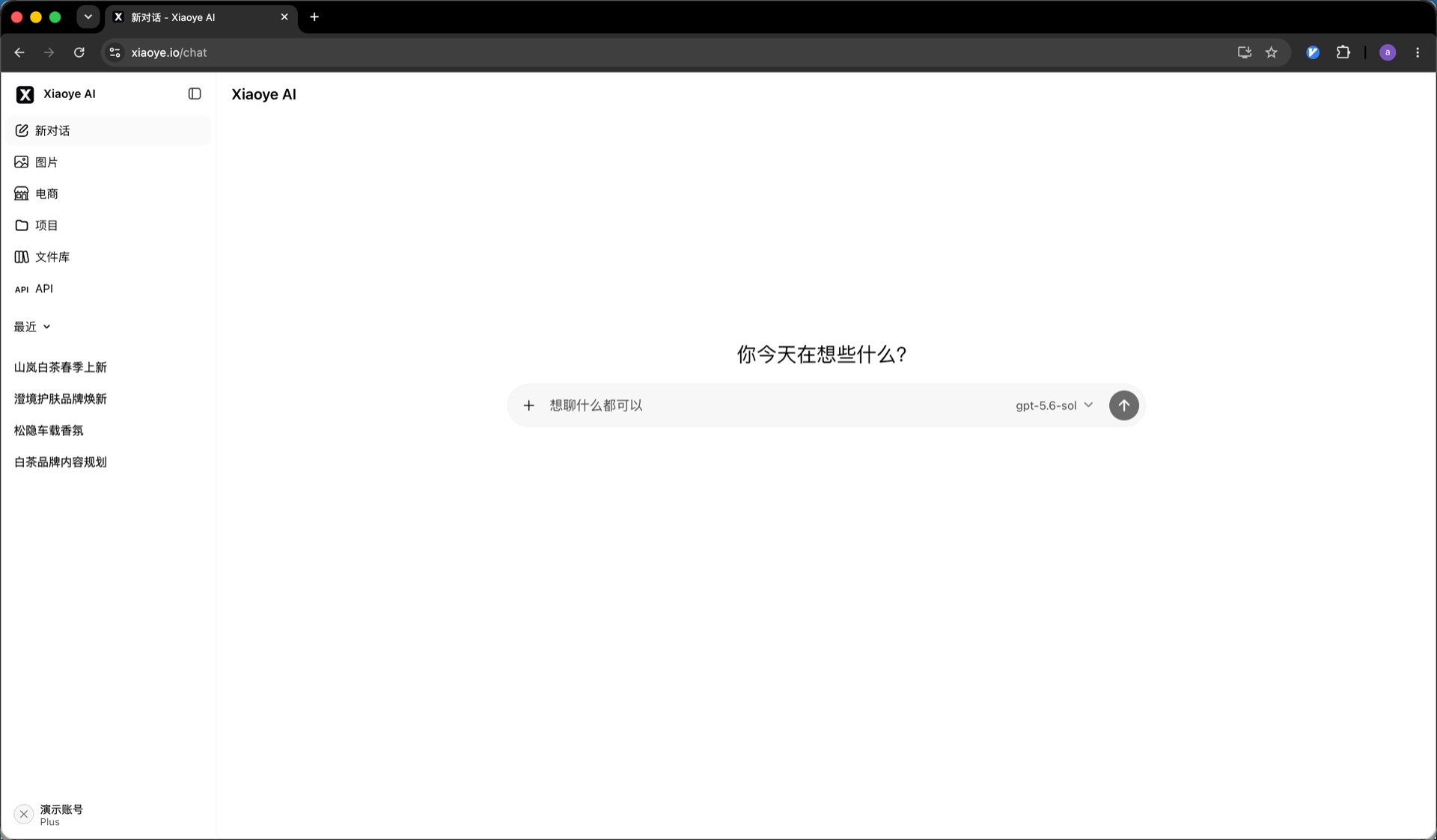Open the 电商 e-commerce section

(109, 194)
